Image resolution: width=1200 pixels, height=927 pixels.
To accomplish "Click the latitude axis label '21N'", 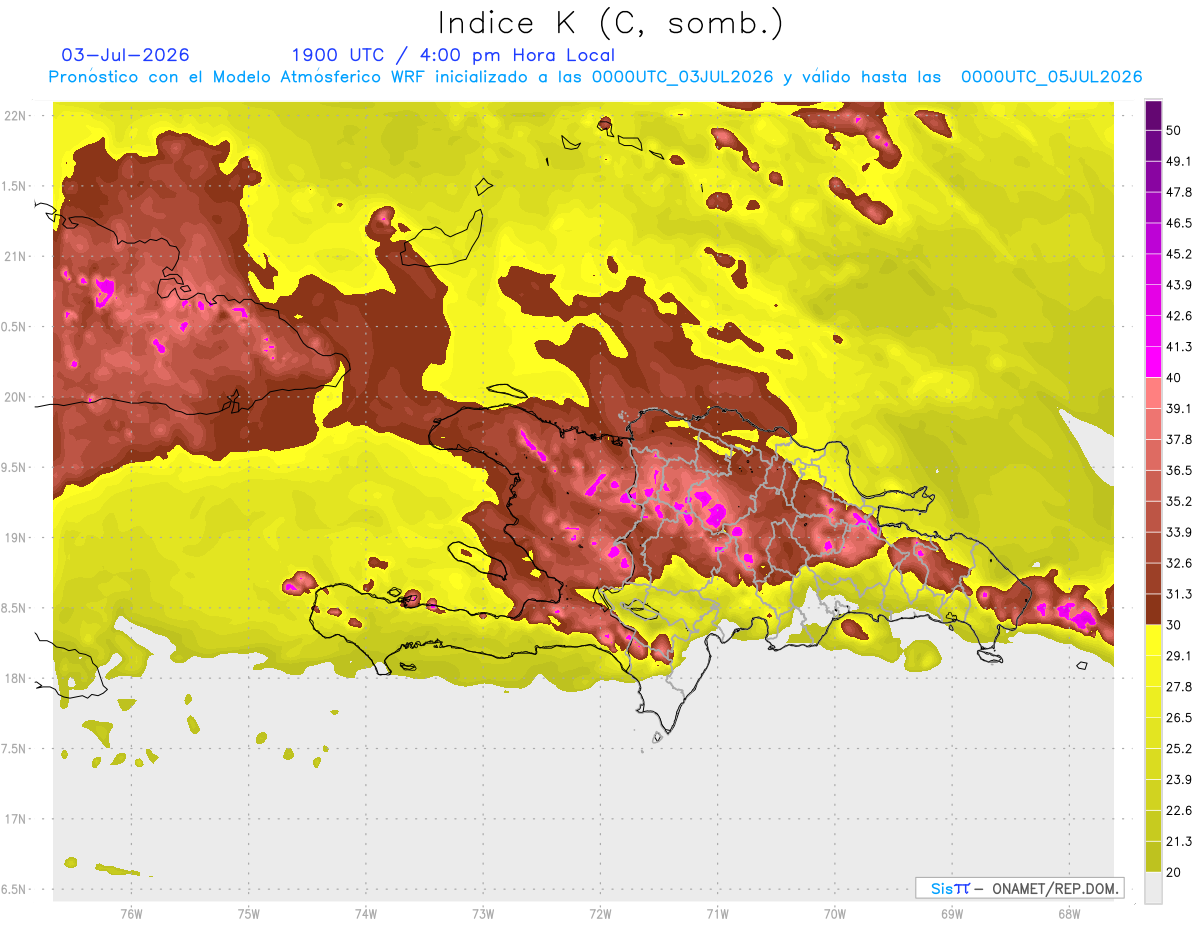I will click(x=15, y=256).
